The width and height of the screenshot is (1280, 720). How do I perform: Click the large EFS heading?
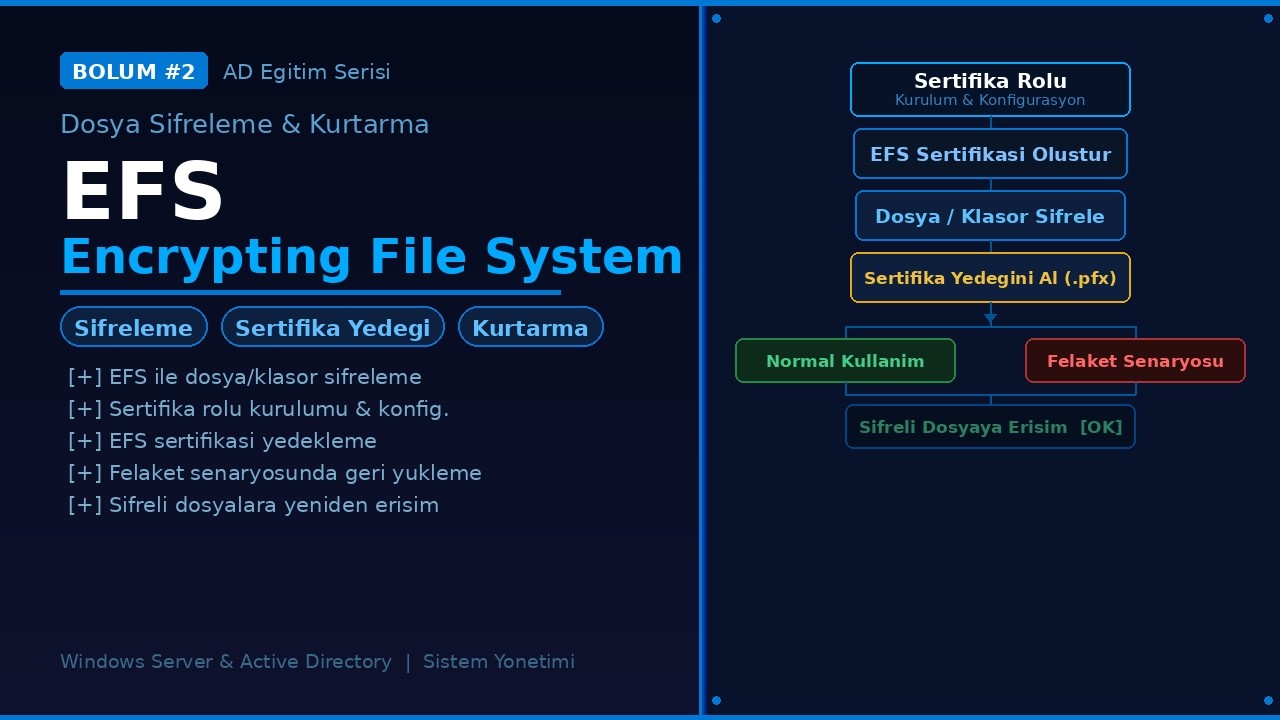tap(142, 192)
